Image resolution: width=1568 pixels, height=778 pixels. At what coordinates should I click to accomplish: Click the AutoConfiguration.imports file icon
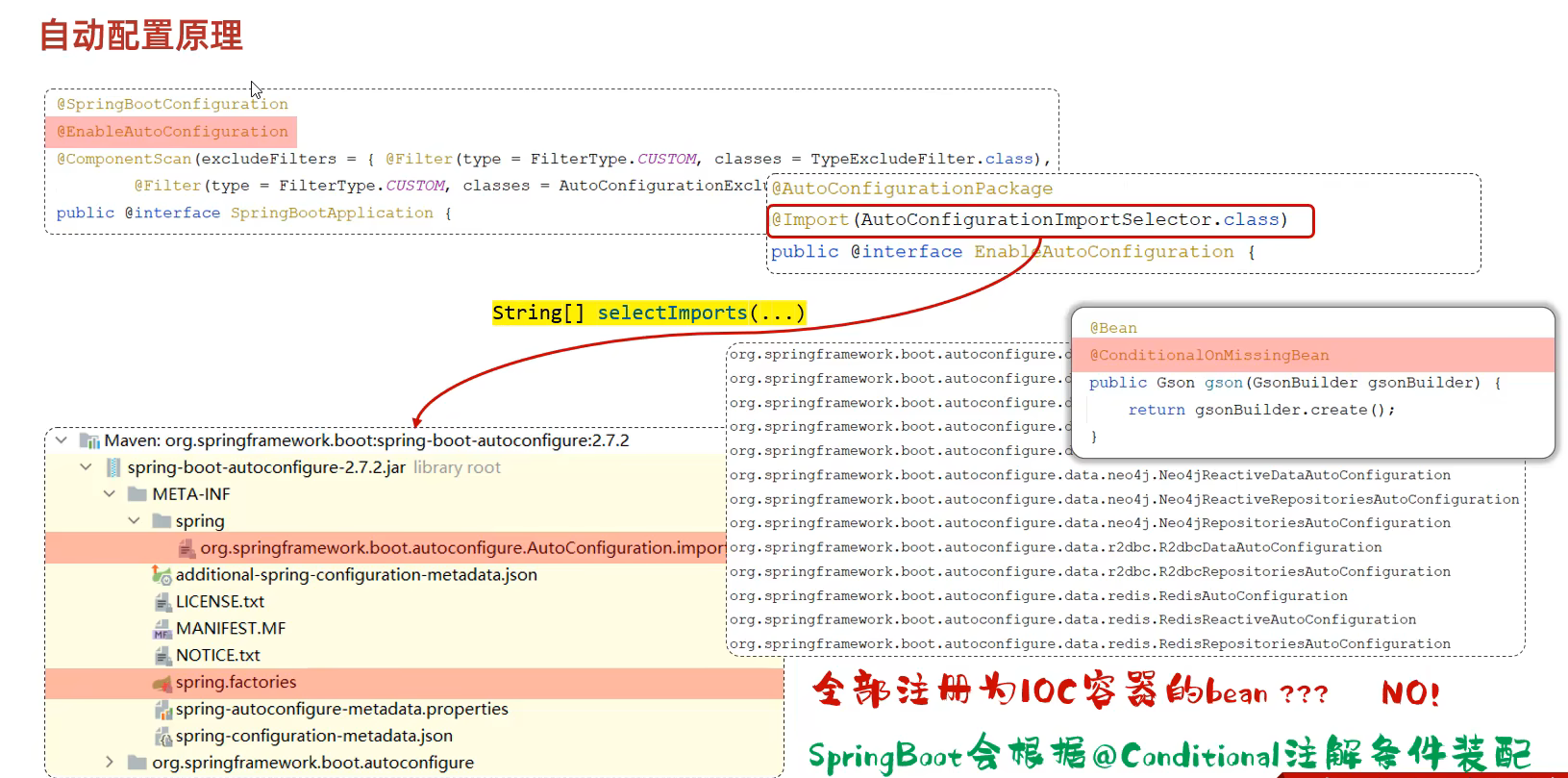point(187,548)
